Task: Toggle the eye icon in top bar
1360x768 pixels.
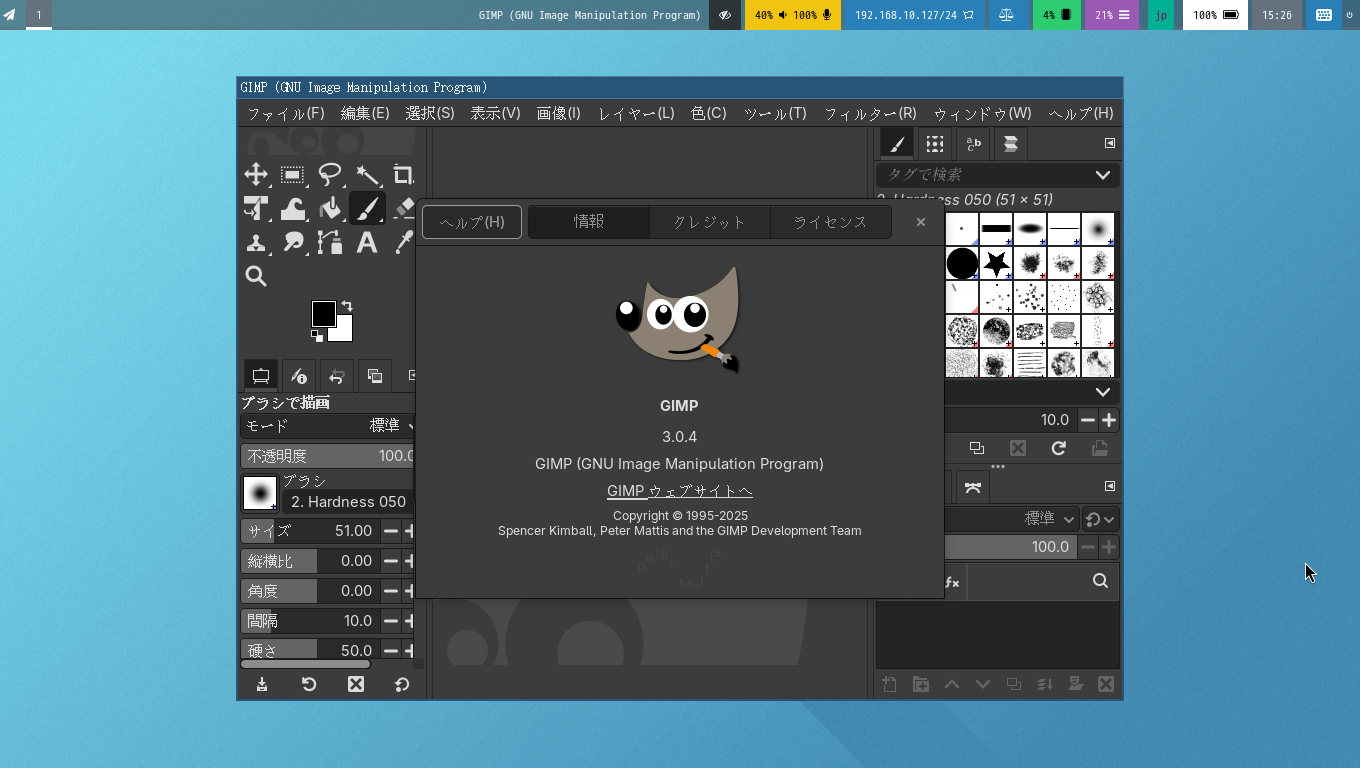Action: point(725,15)
